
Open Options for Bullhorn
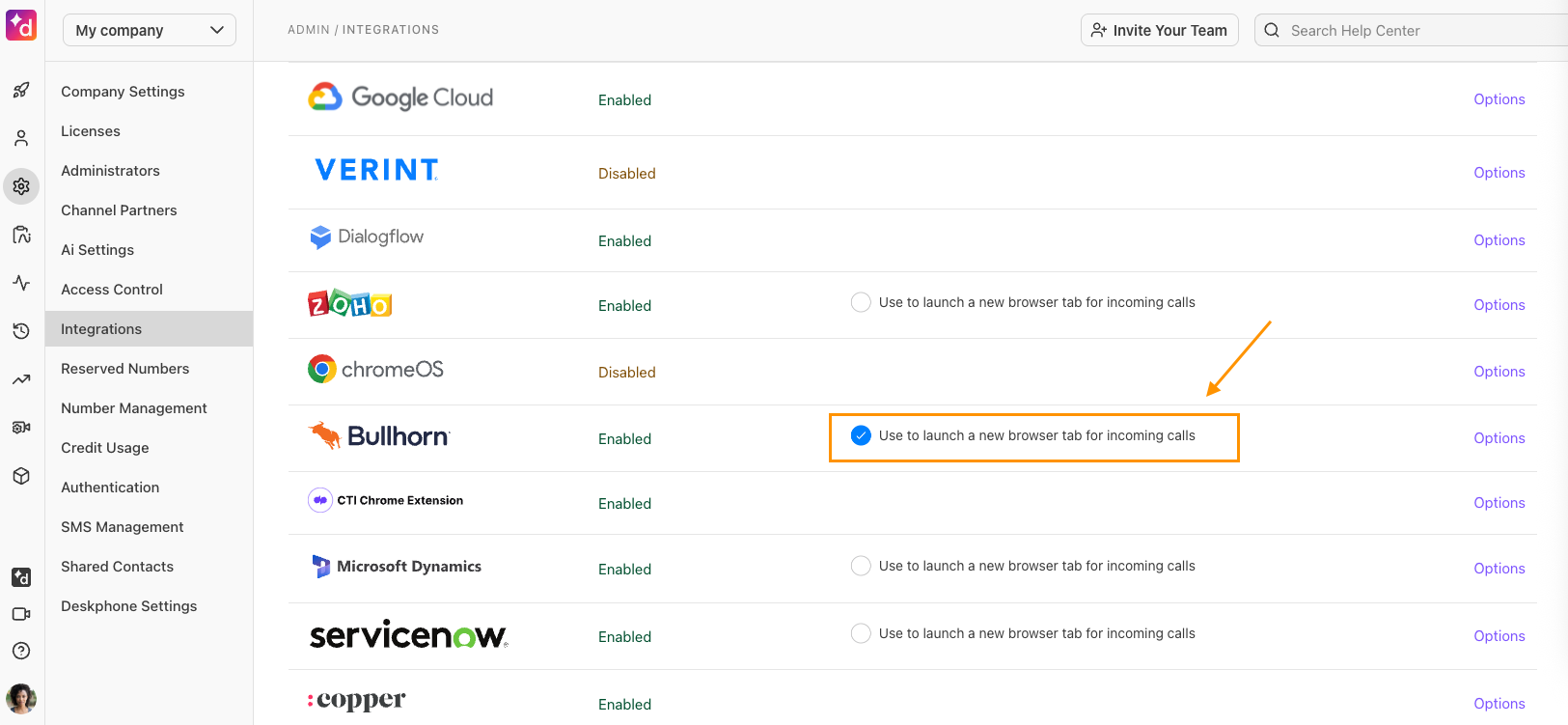pos(1499,438)
